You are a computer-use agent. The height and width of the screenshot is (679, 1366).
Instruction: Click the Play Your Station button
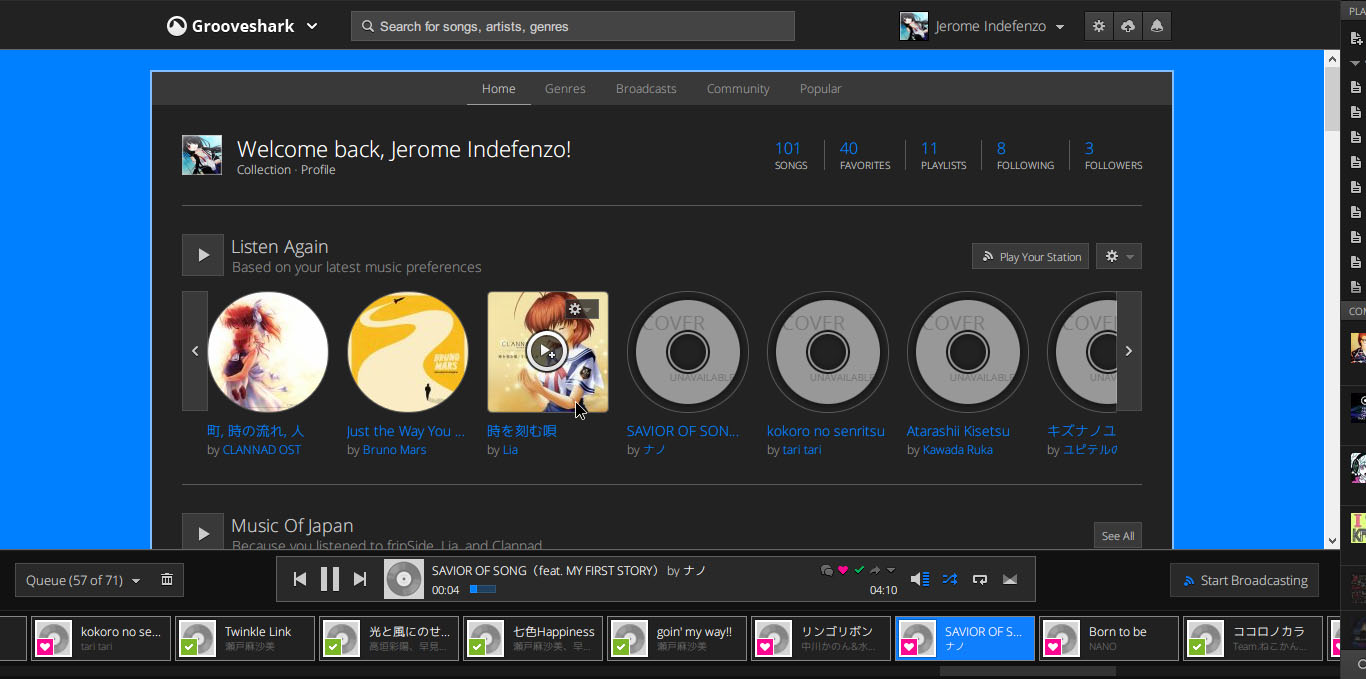tap(1030, 257)
